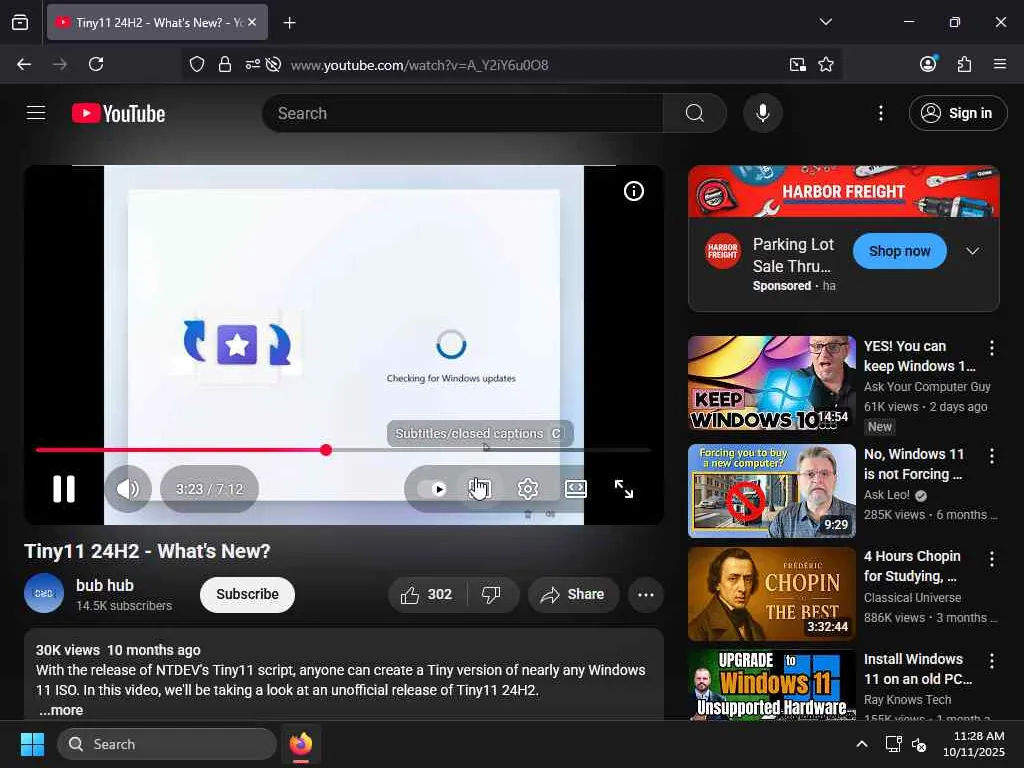Open browser extensions puzzle icon
Image resolution: width=1024 pixels, height=768 pixels.
pos(964,64)
